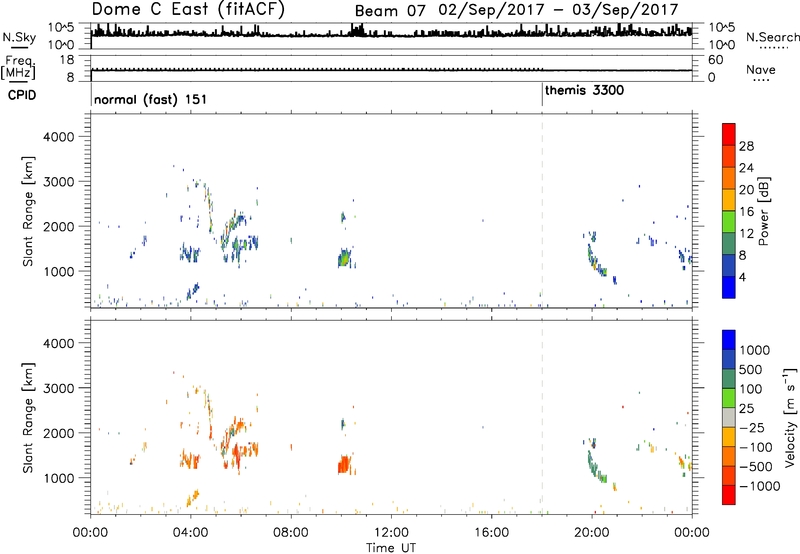This screenshot has width=800, height=554.
Task: Click the "Slant Range [km]" label of the velocity panel
Action: (x=28, y=417)
